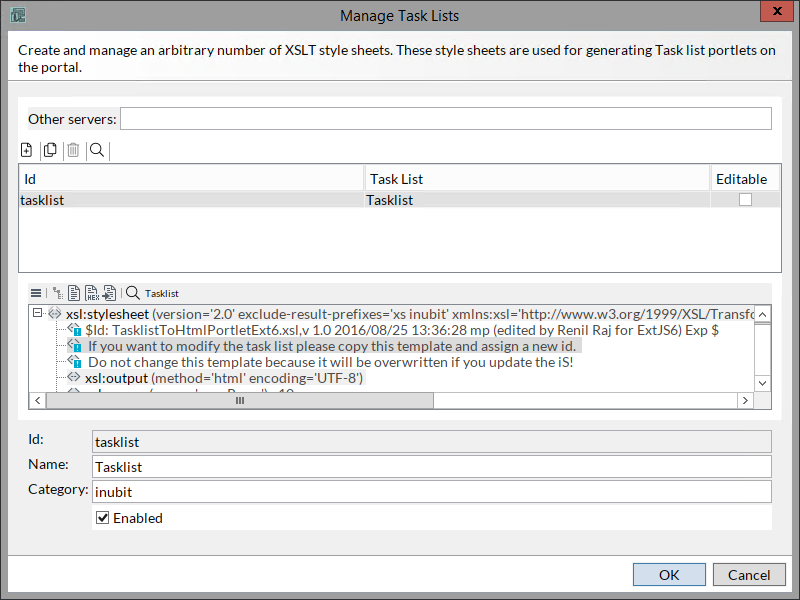Uncheck the Enabled checkbox
Image resolution: width=800 pixels, height=600 pixels.
tap(102, 518)
